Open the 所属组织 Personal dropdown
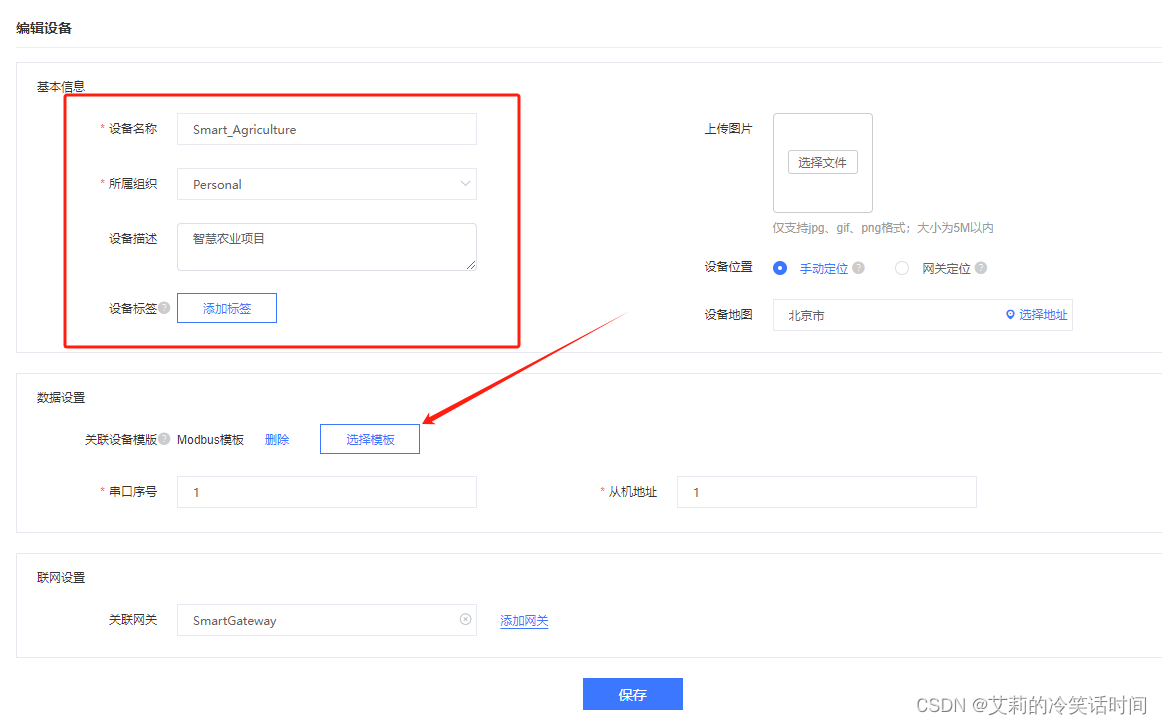The image size is (1162, 725). pos(327,184)
